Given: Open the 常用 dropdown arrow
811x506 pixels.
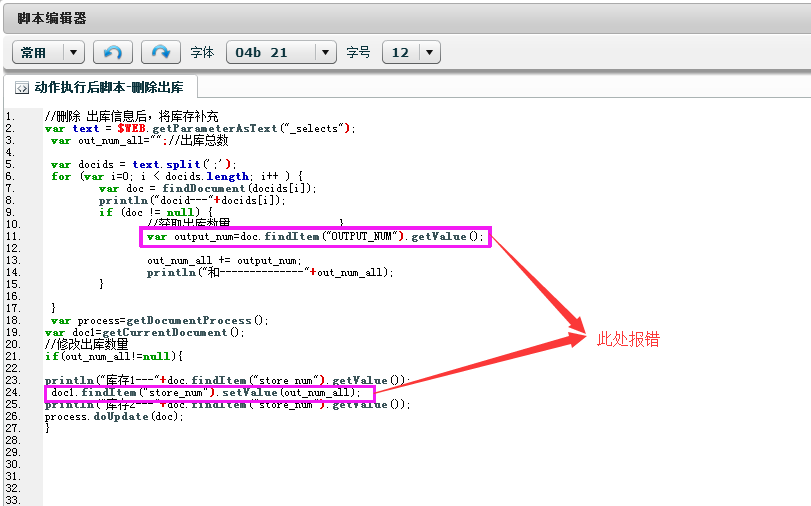Looking at the screenshot, I should tap(73, 52).
